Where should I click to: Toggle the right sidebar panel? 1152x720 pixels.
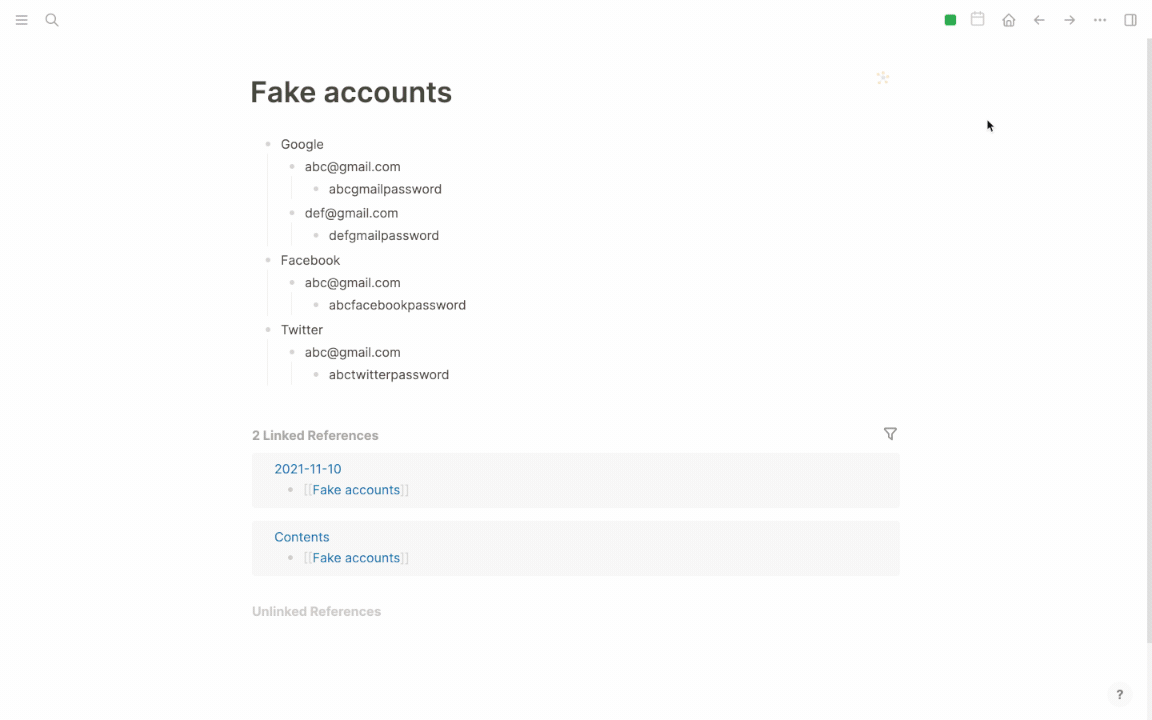pos(1130,20)
